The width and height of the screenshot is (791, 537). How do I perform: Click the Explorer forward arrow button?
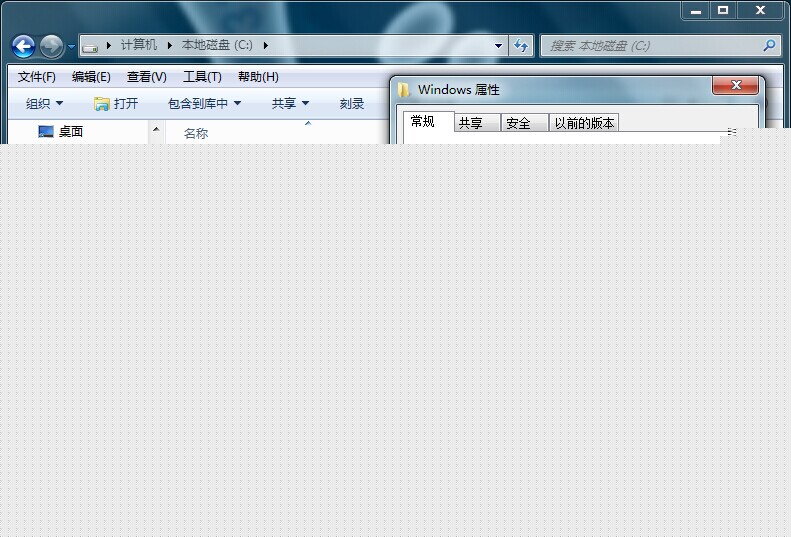coord(51,46)
